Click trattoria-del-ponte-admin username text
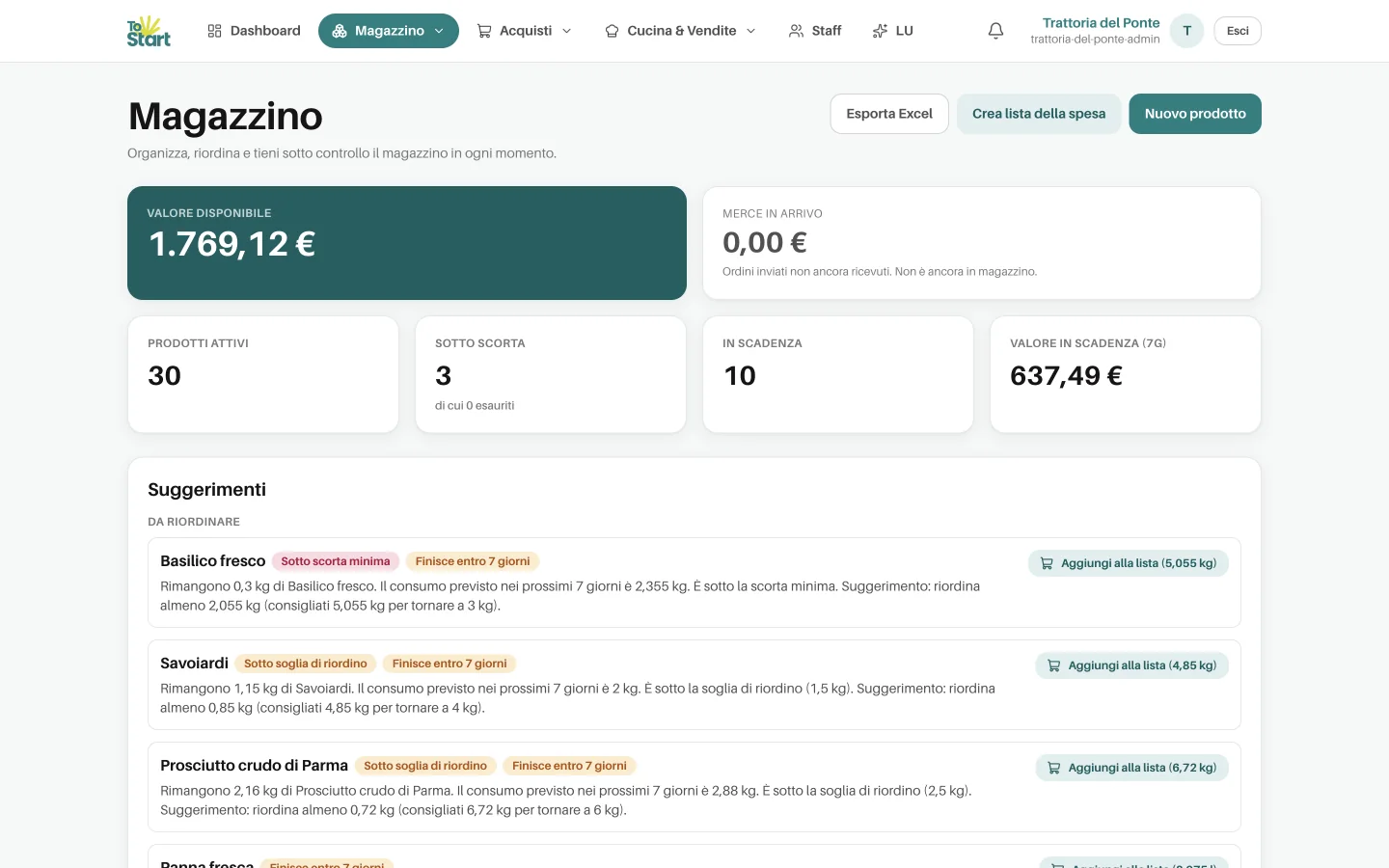 pyautogui.click(x=1095, y=40)
